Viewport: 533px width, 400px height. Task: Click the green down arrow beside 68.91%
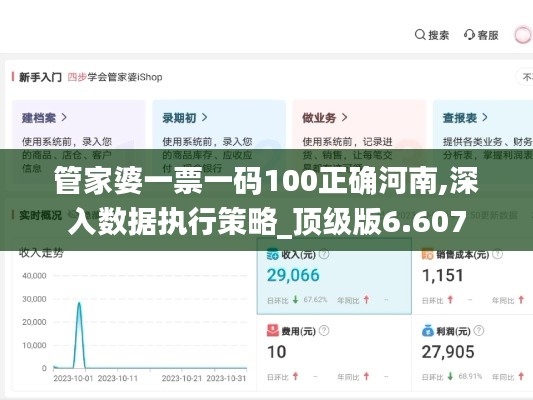450,376
